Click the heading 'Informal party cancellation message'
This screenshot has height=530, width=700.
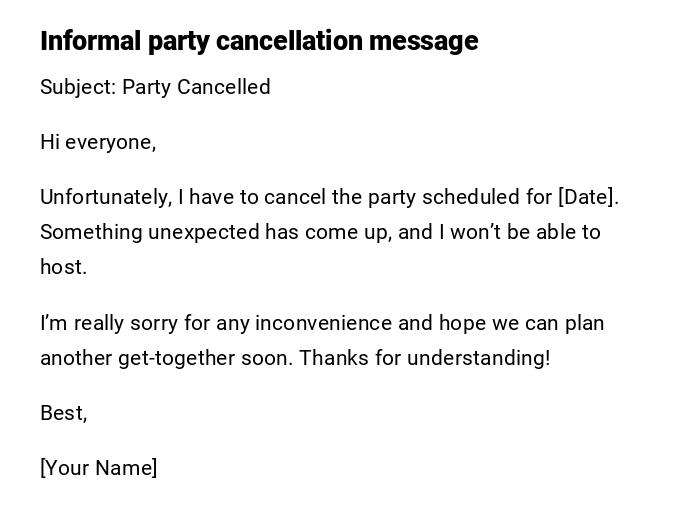pyautogui.click(x=259, y=41)
